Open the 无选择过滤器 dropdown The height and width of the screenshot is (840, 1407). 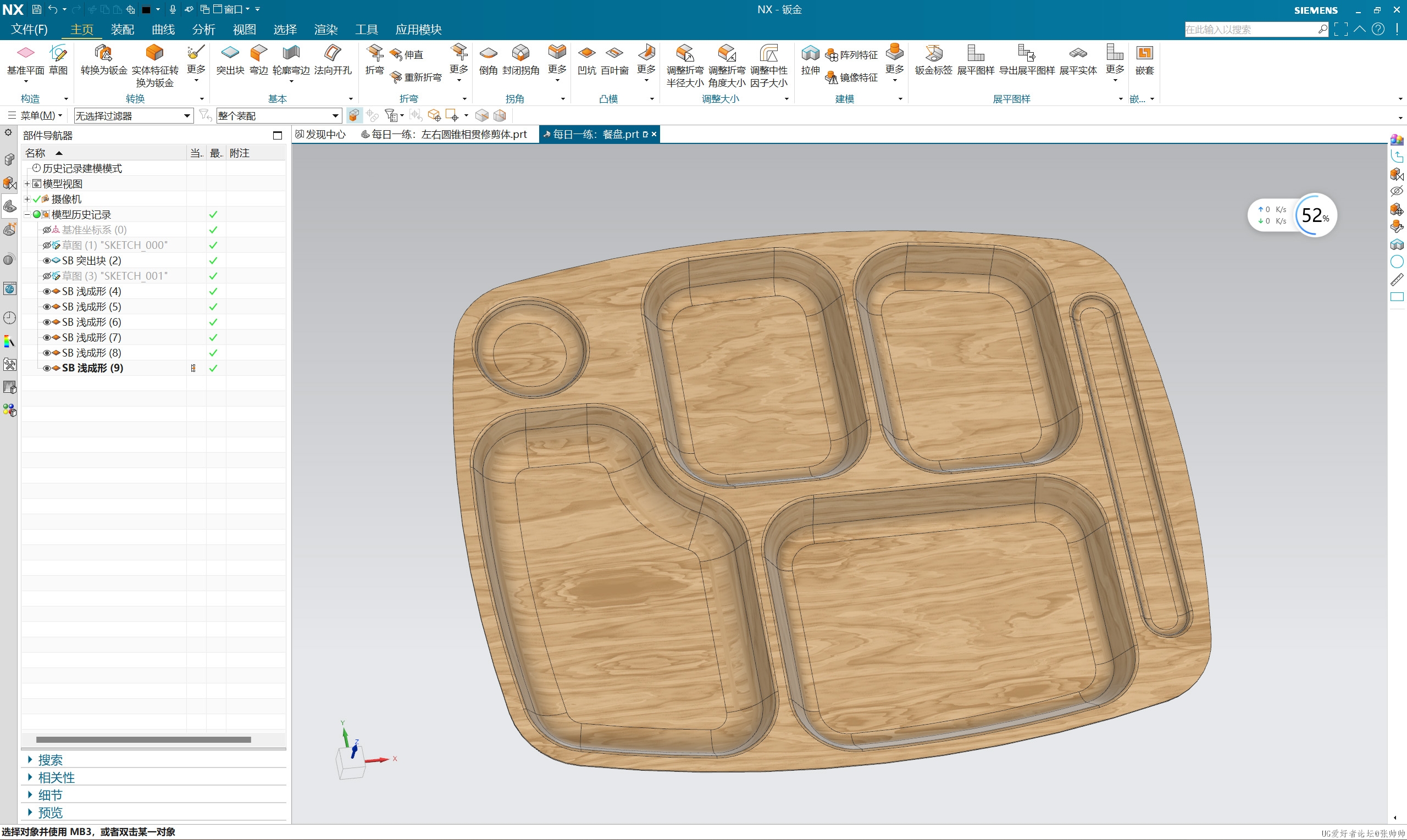click(x=134, y=116)
